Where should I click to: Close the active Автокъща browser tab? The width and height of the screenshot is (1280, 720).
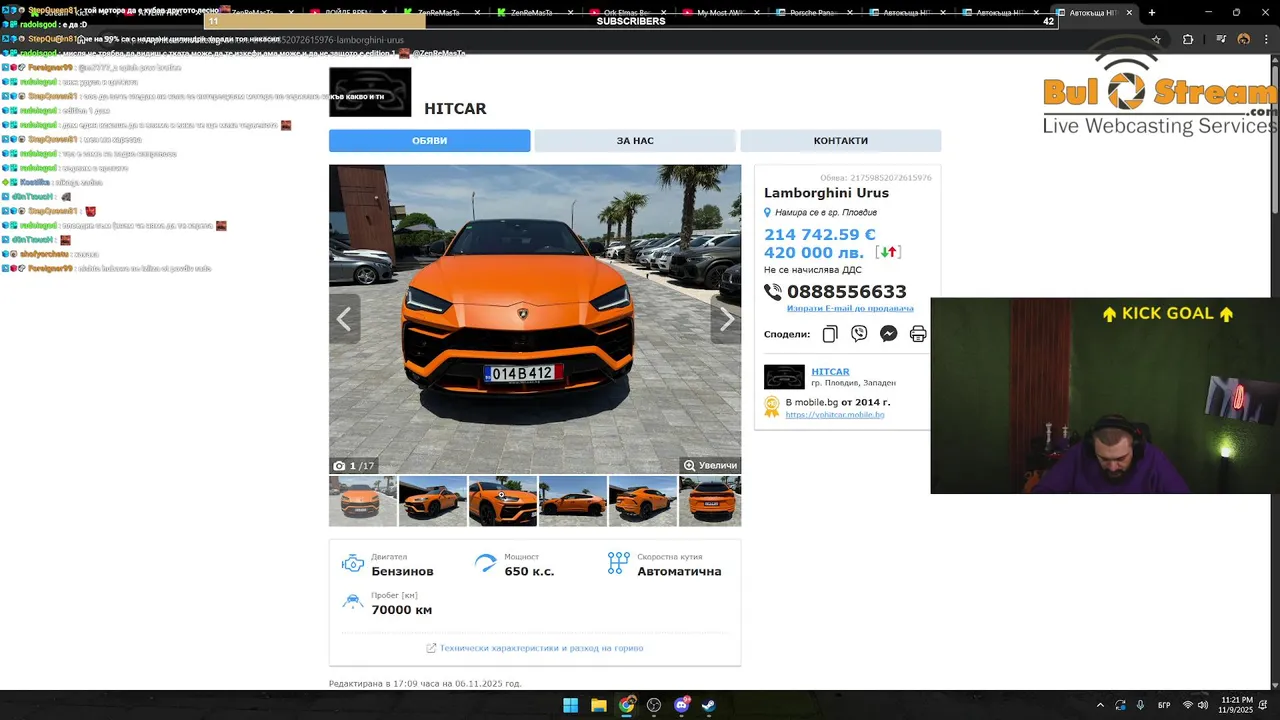1129,13
